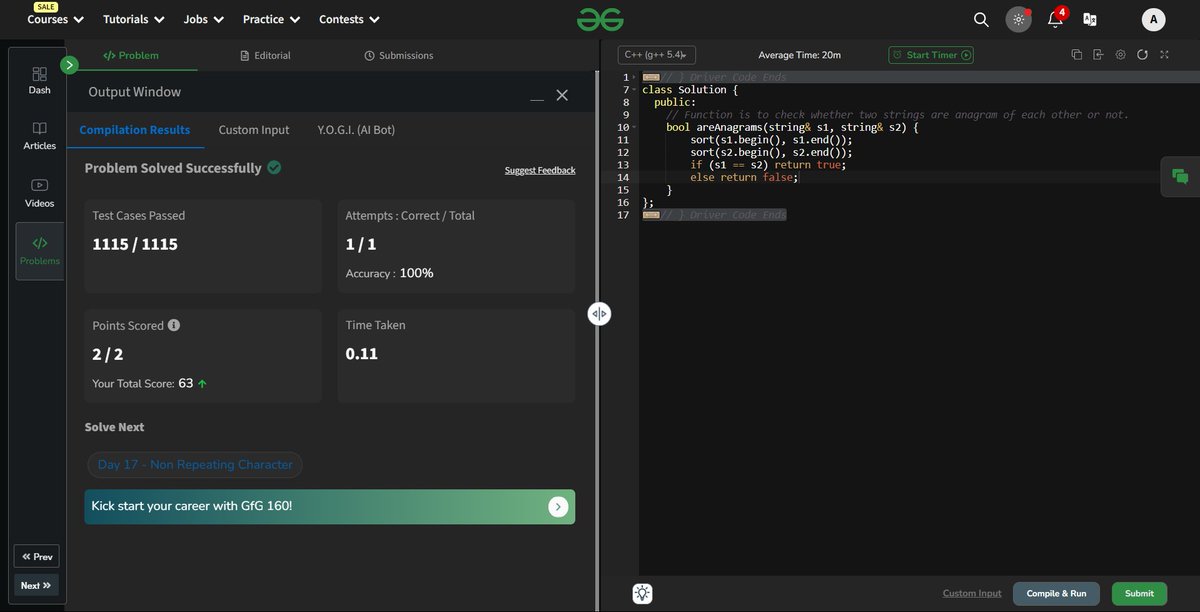1200x612 pixels.
Task: Switch to Custom Input tab
Action: click(x=254, y=130)
